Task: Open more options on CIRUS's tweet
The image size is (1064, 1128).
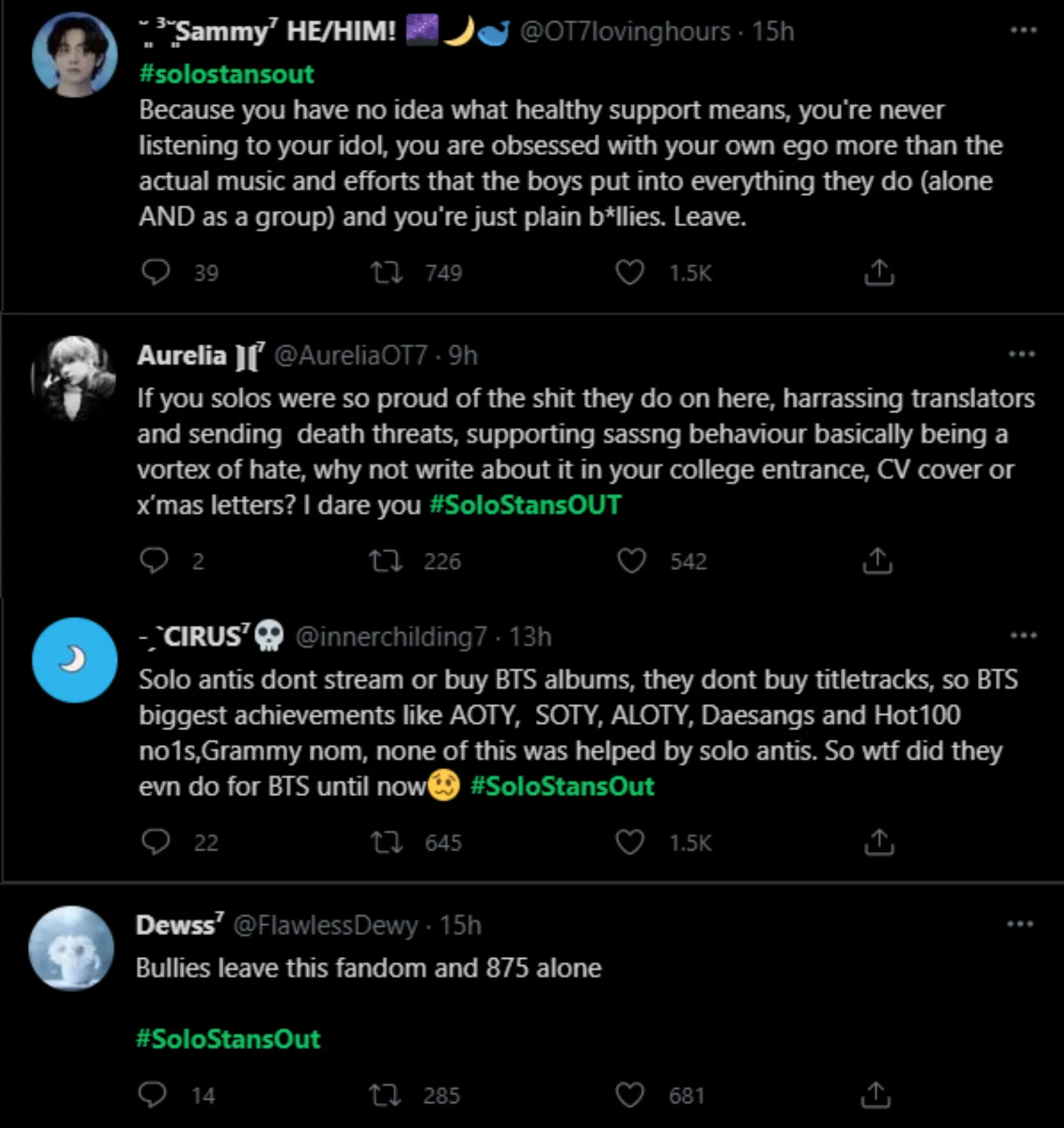Action: click(1023, 636)
